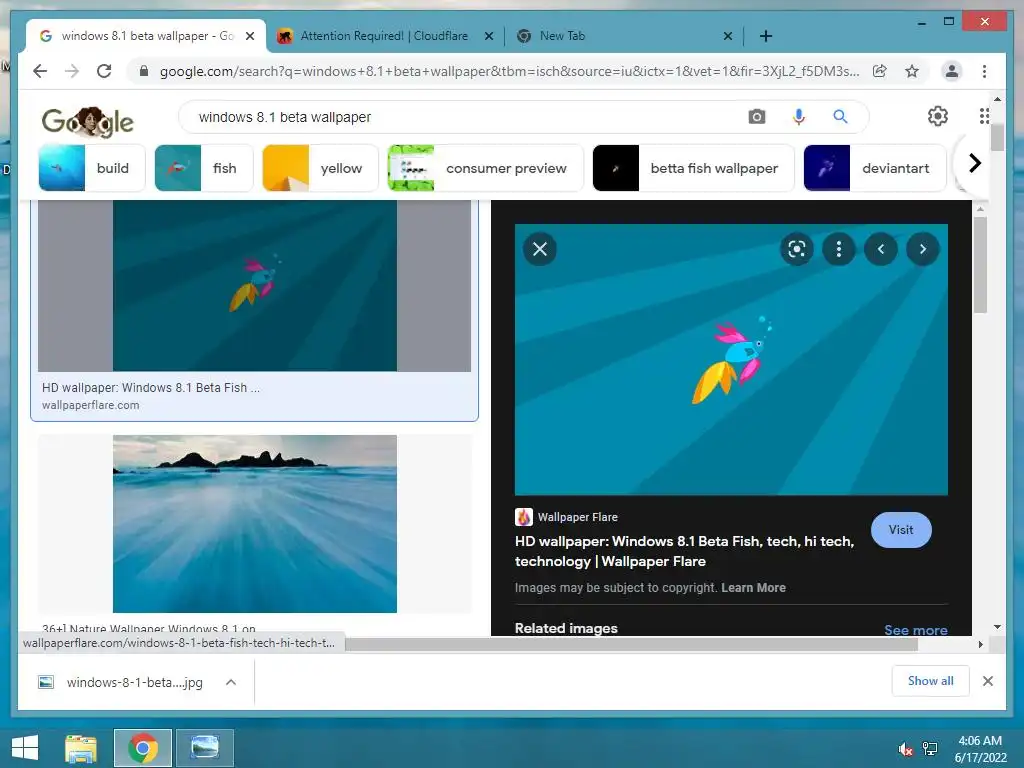The width and height of the screenshot is (1024, 768).
Task: Filter results by betta fish wallpaper chip
Action: tap(694, 168)
